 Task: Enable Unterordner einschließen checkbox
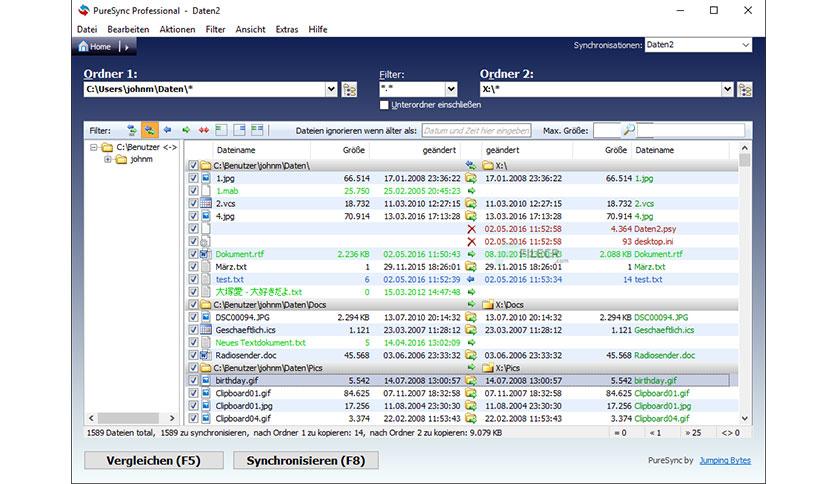384,105
